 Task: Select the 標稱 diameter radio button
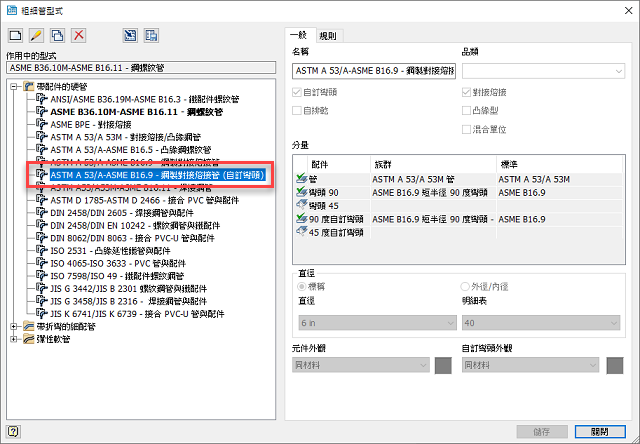[x=302, y=286]
